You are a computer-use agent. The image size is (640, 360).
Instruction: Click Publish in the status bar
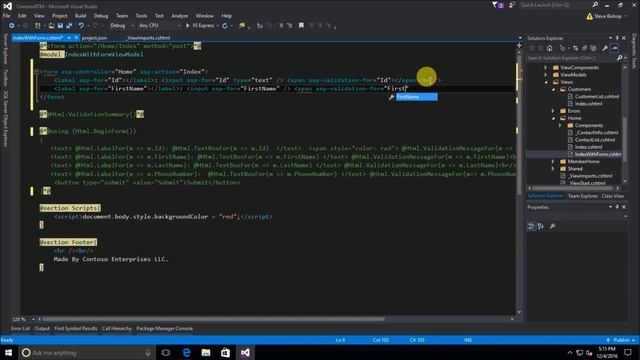(621, 340)
